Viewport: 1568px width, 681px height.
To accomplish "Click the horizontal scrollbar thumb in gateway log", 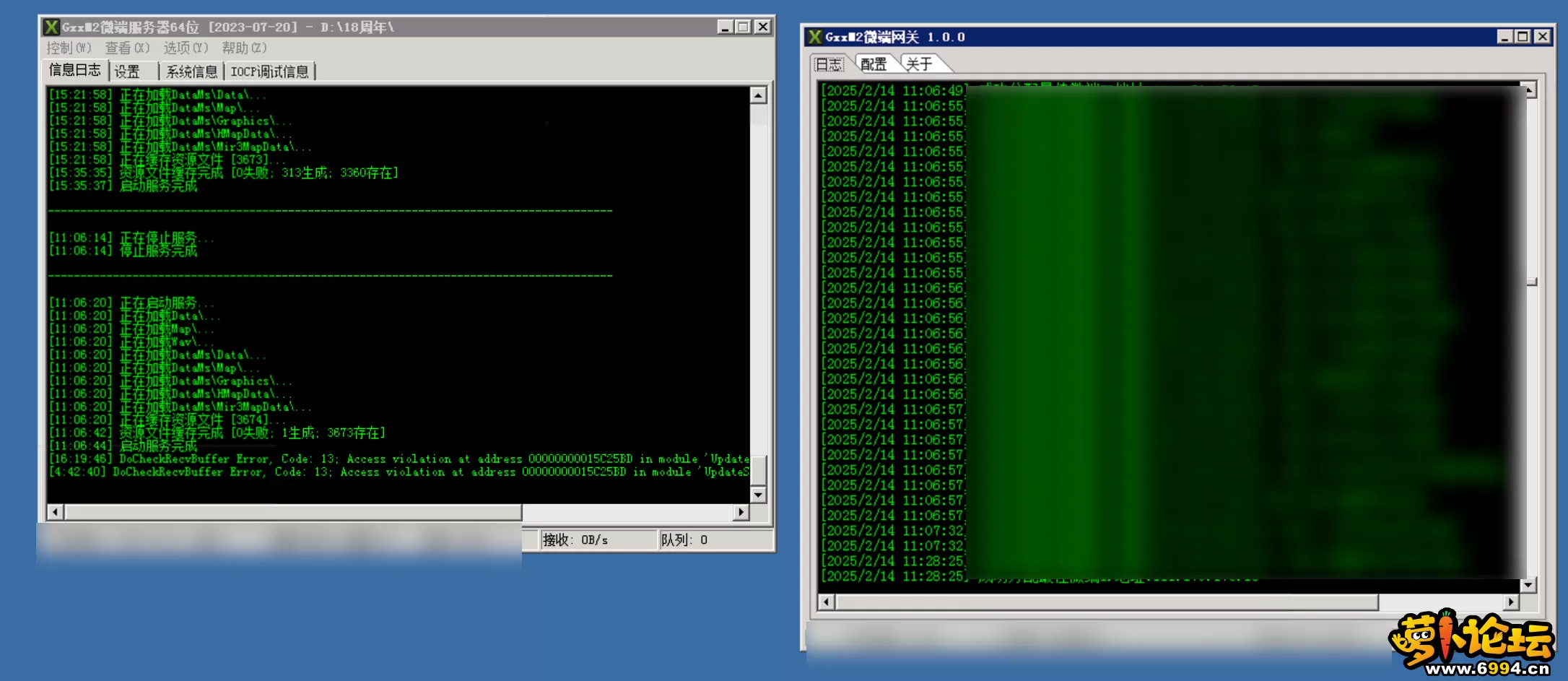I will pyautogui.click(x=1107, y=602).
